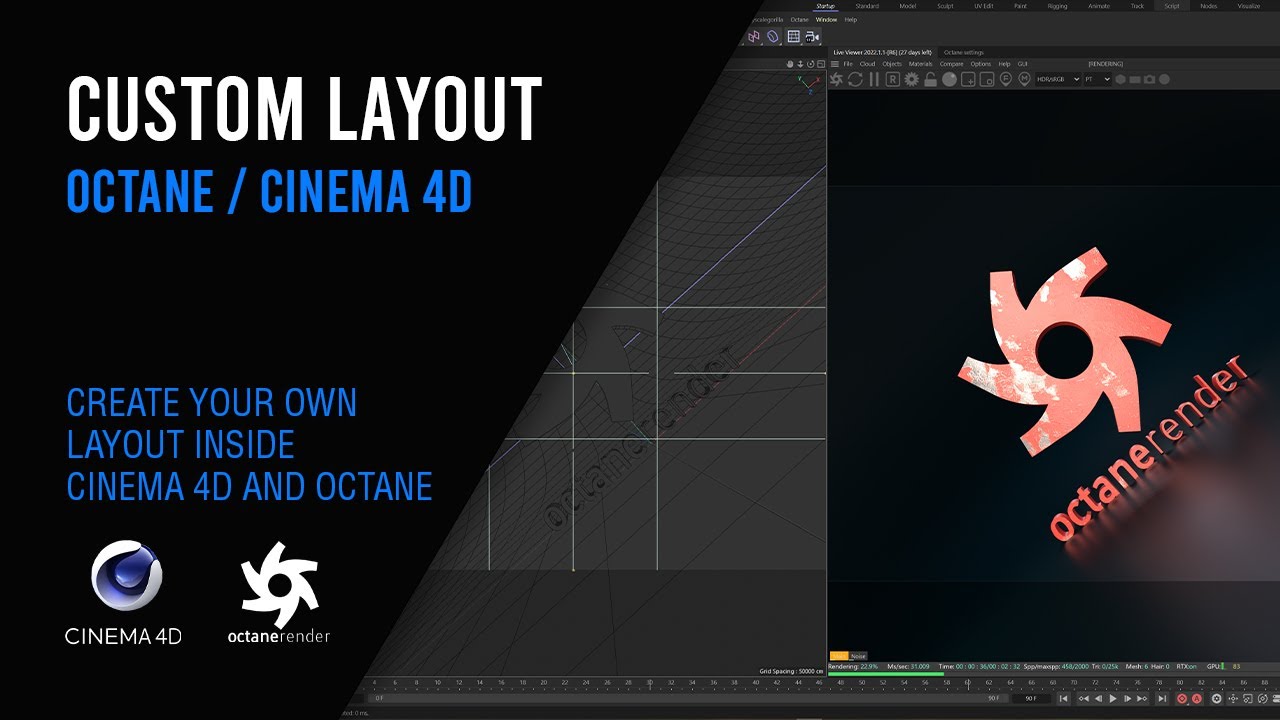
Task: Toggle the red autokeying A button
Action: pos(1197,699)
